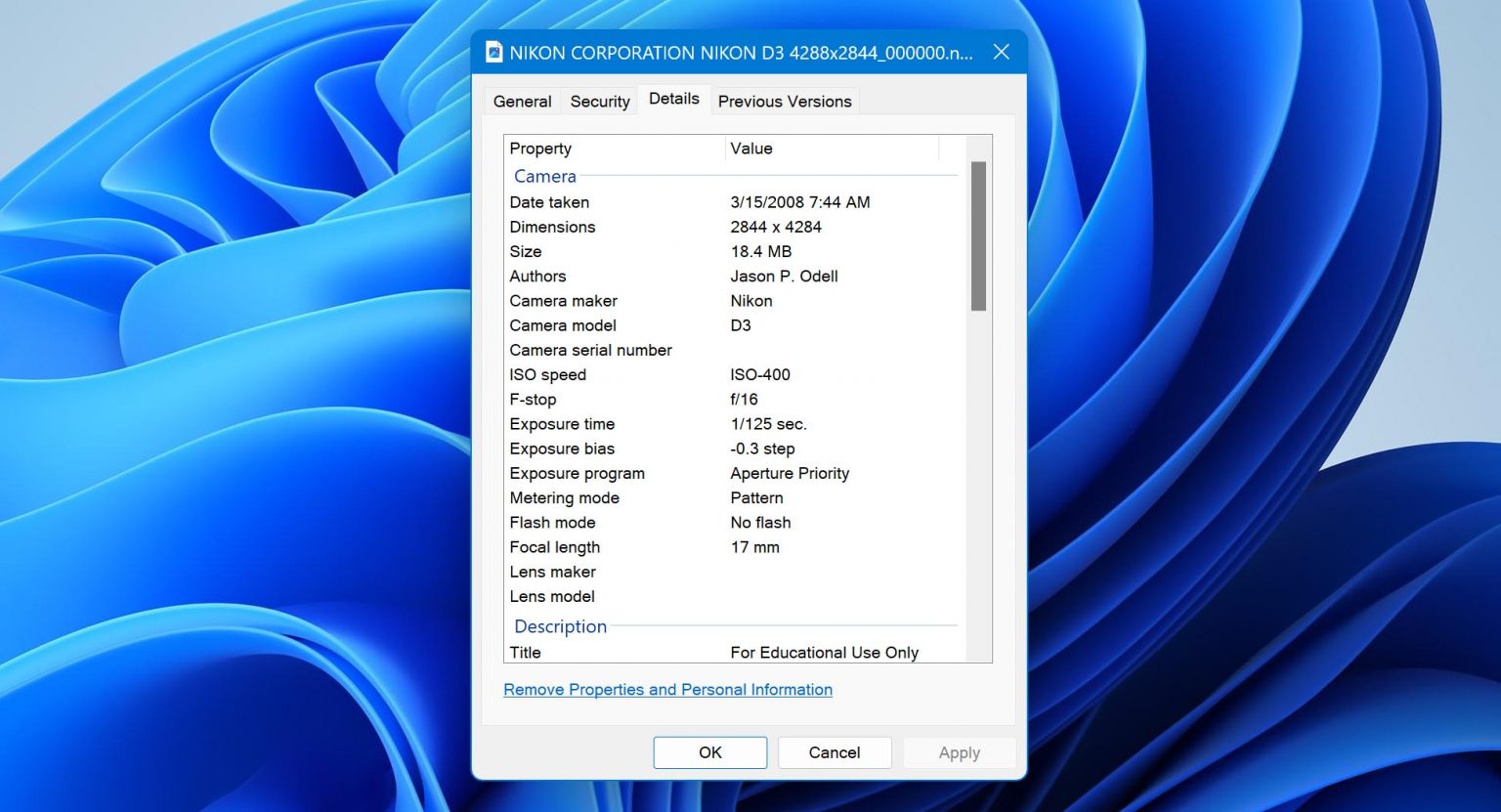Click the Title value field to edit it
1501x812 pixels.
(x=824, y=652)
